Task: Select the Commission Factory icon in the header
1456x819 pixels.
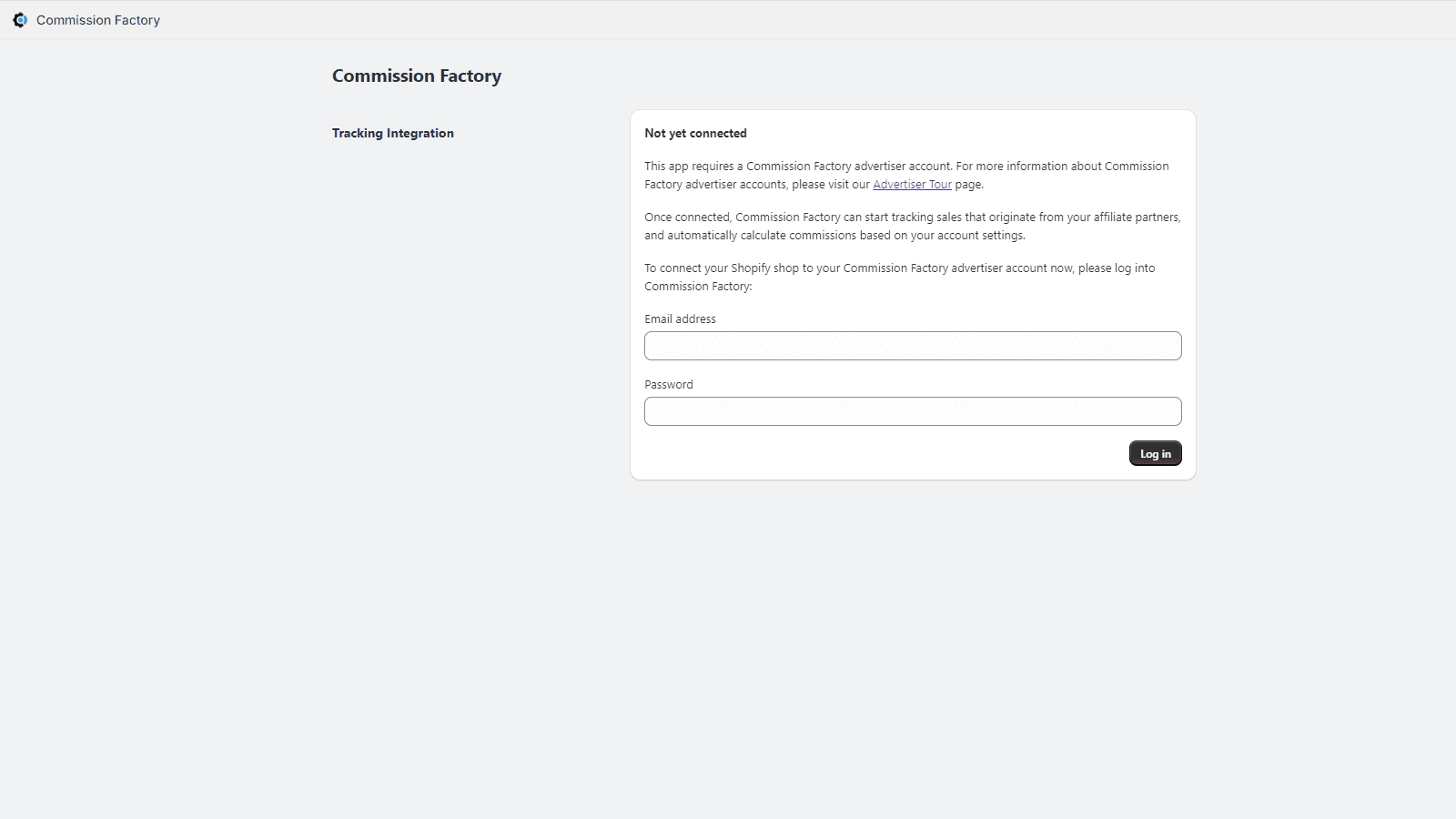Action: [19, 19]
